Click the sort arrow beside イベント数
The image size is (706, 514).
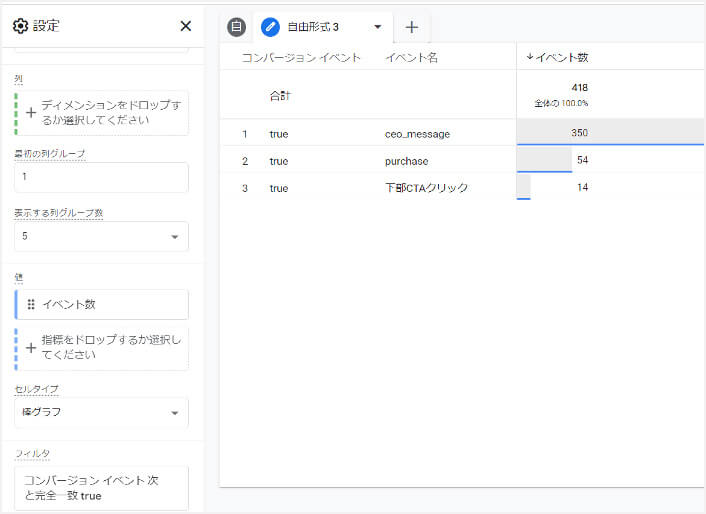pos(530,57)
